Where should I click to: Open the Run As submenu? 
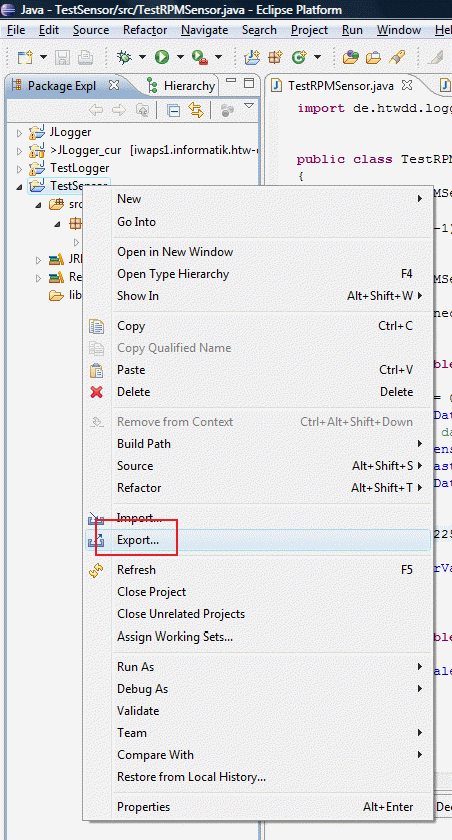coord(259,667)
